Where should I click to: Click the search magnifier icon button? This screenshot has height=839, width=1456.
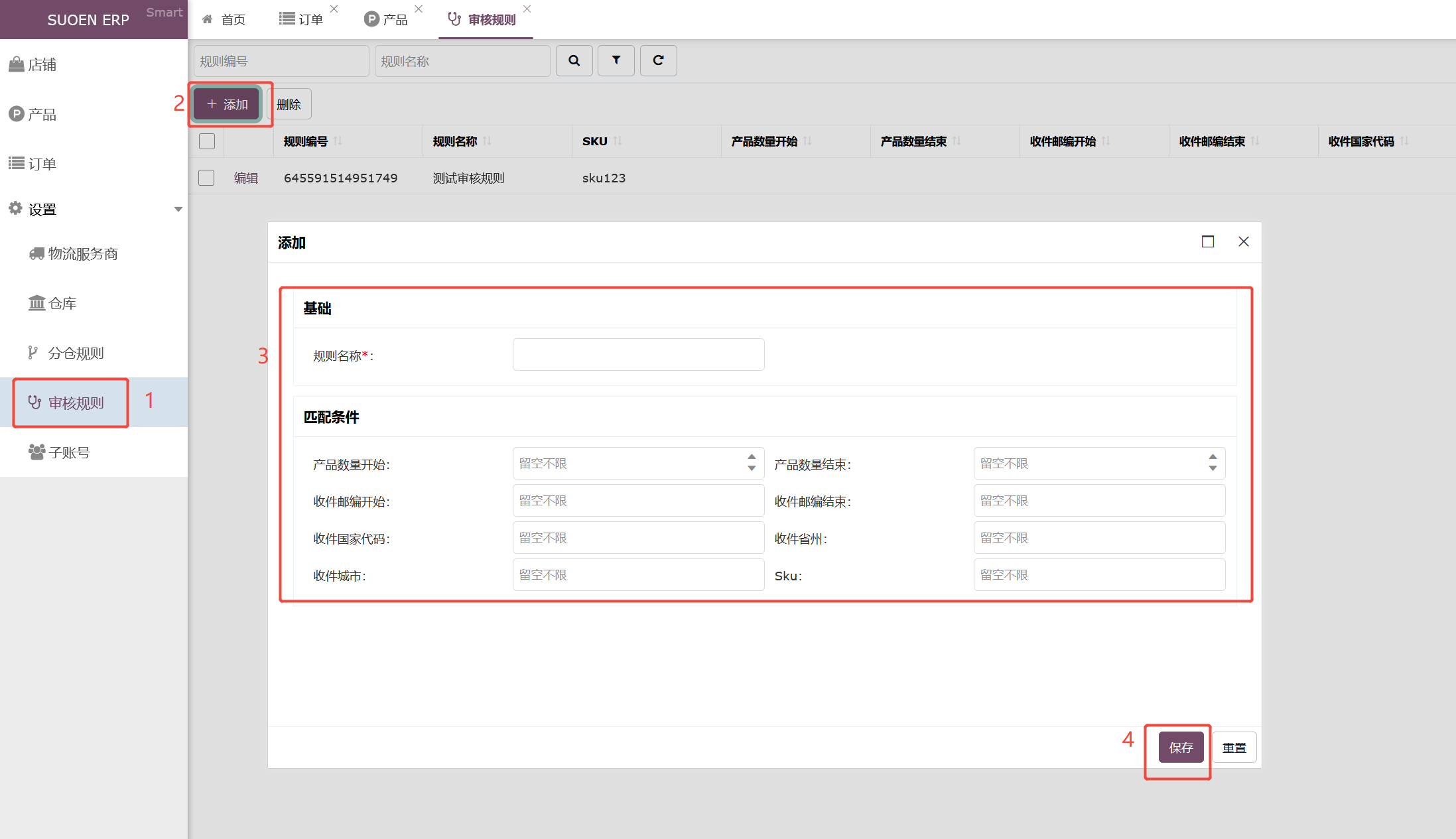click(x=574, y=60)
